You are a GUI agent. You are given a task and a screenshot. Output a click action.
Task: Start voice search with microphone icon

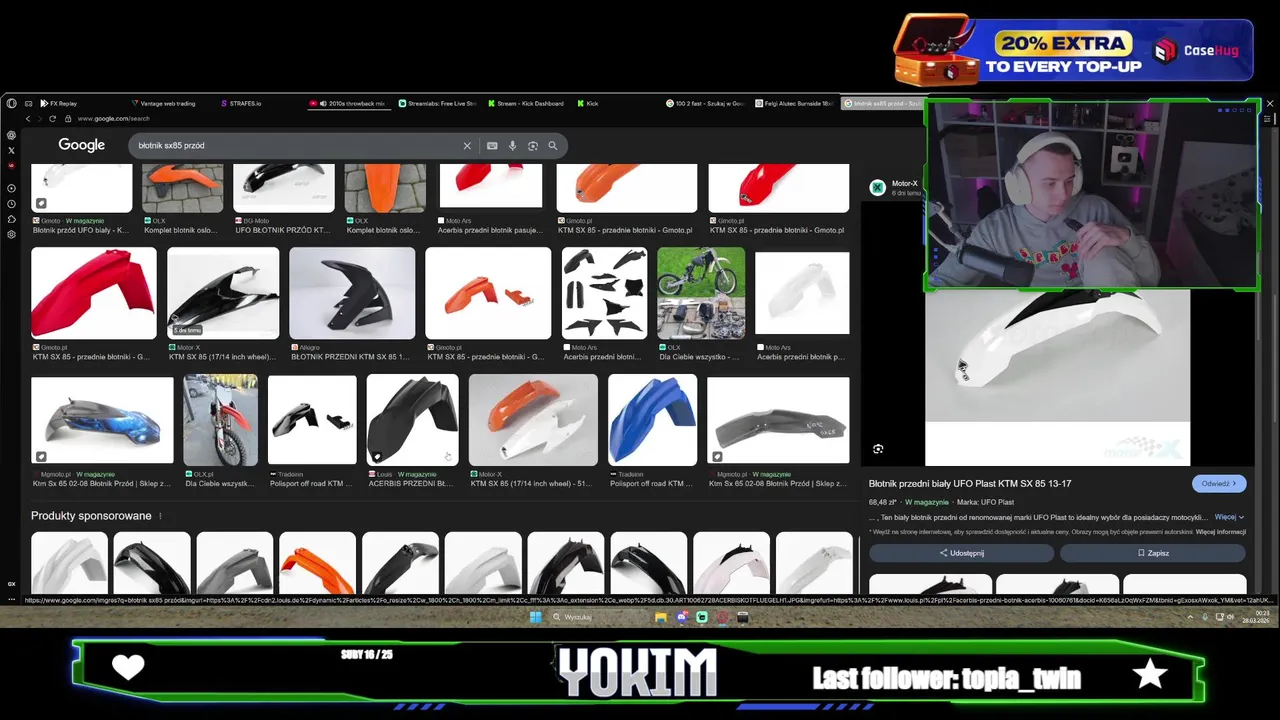point(512,146)
